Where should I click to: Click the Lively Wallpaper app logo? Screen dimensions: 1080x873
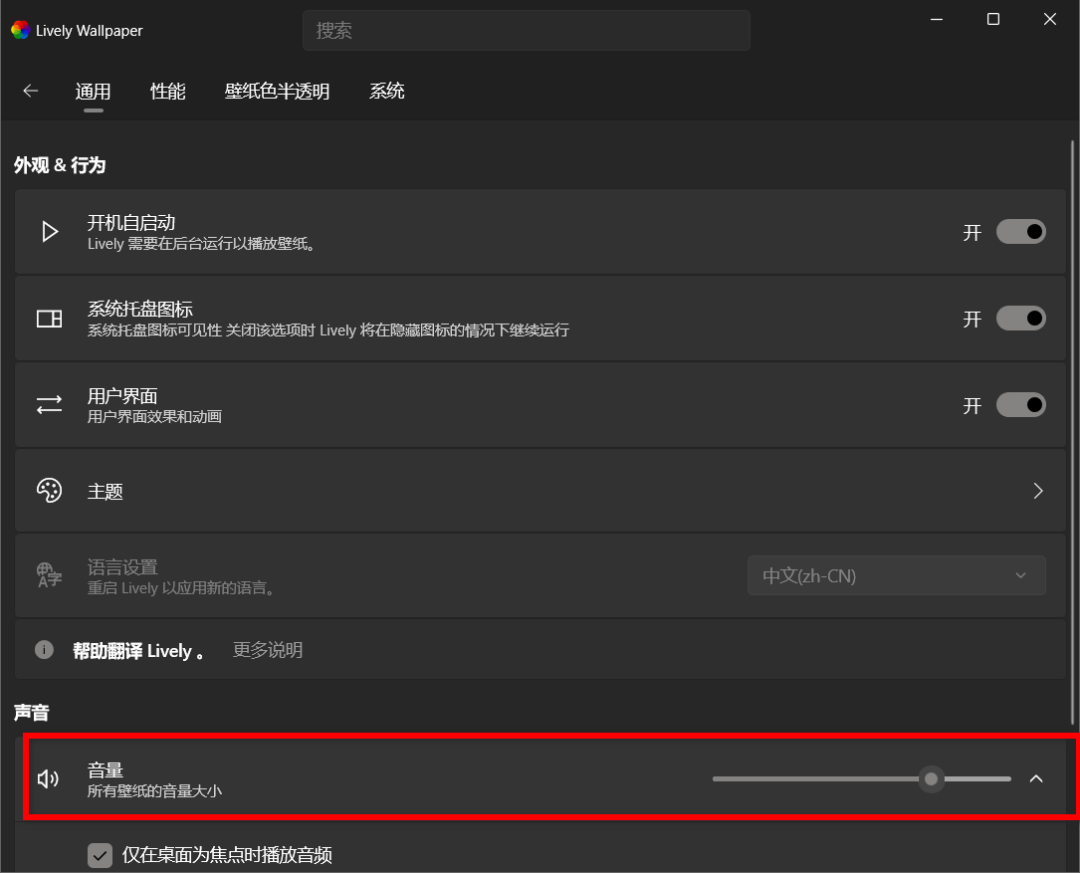coord(21,30)
